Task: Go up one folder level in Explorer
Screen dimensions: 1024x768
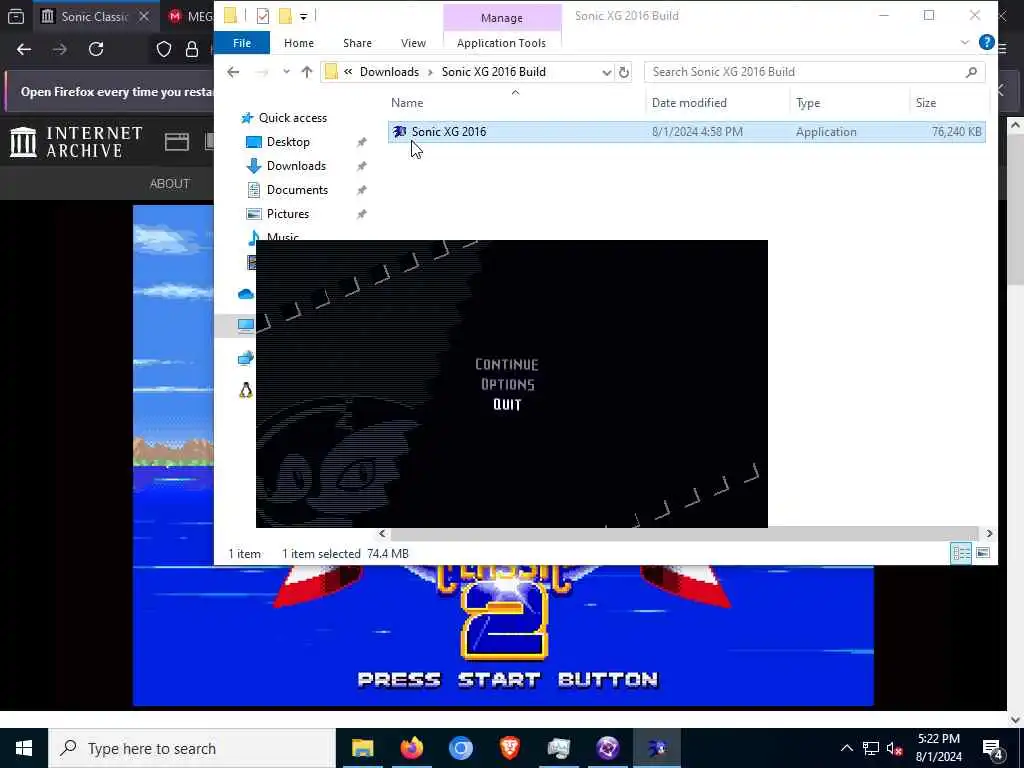Action: [307, 72]
